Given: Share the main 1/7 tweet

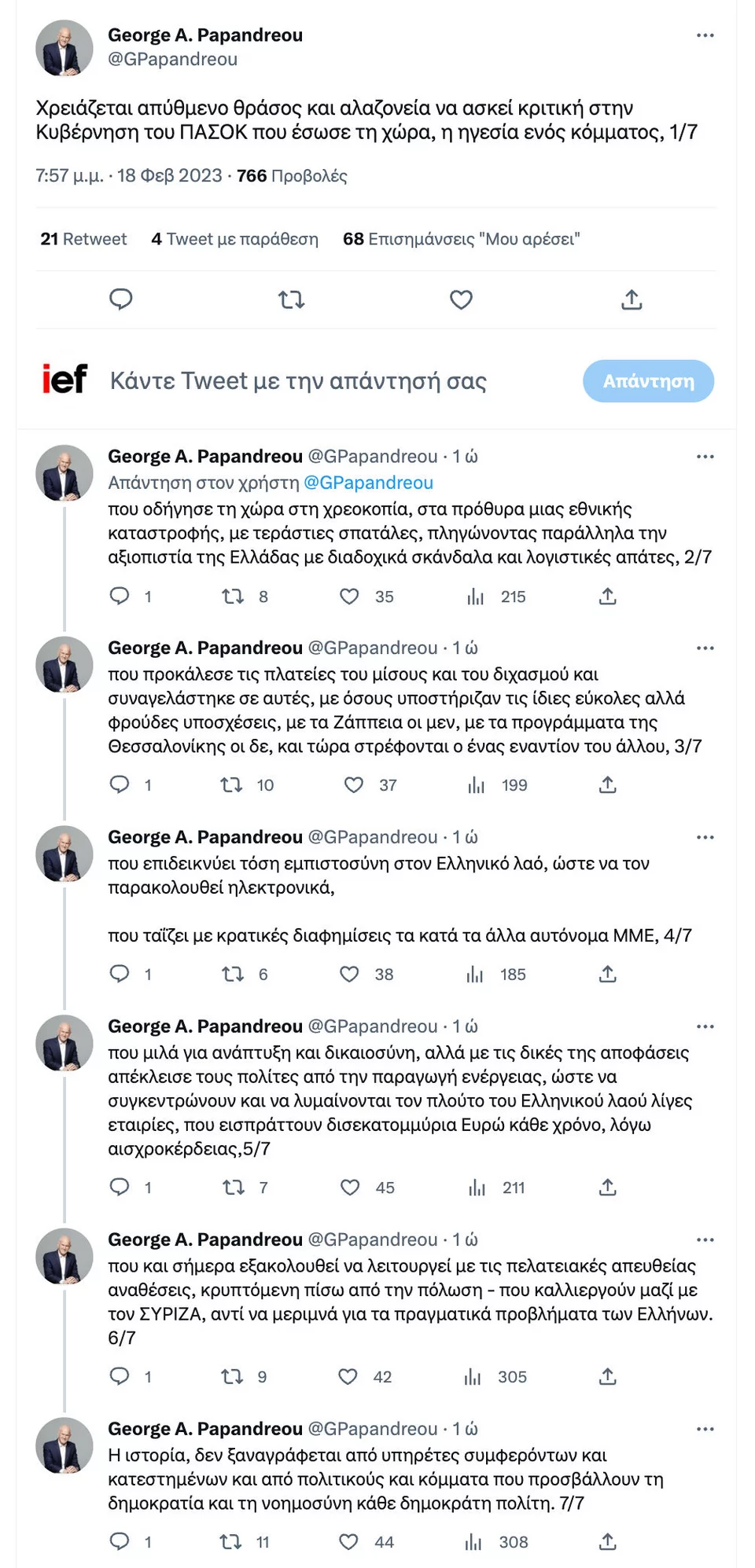Looking at the screenshot, I should click(x=632, y=299).
